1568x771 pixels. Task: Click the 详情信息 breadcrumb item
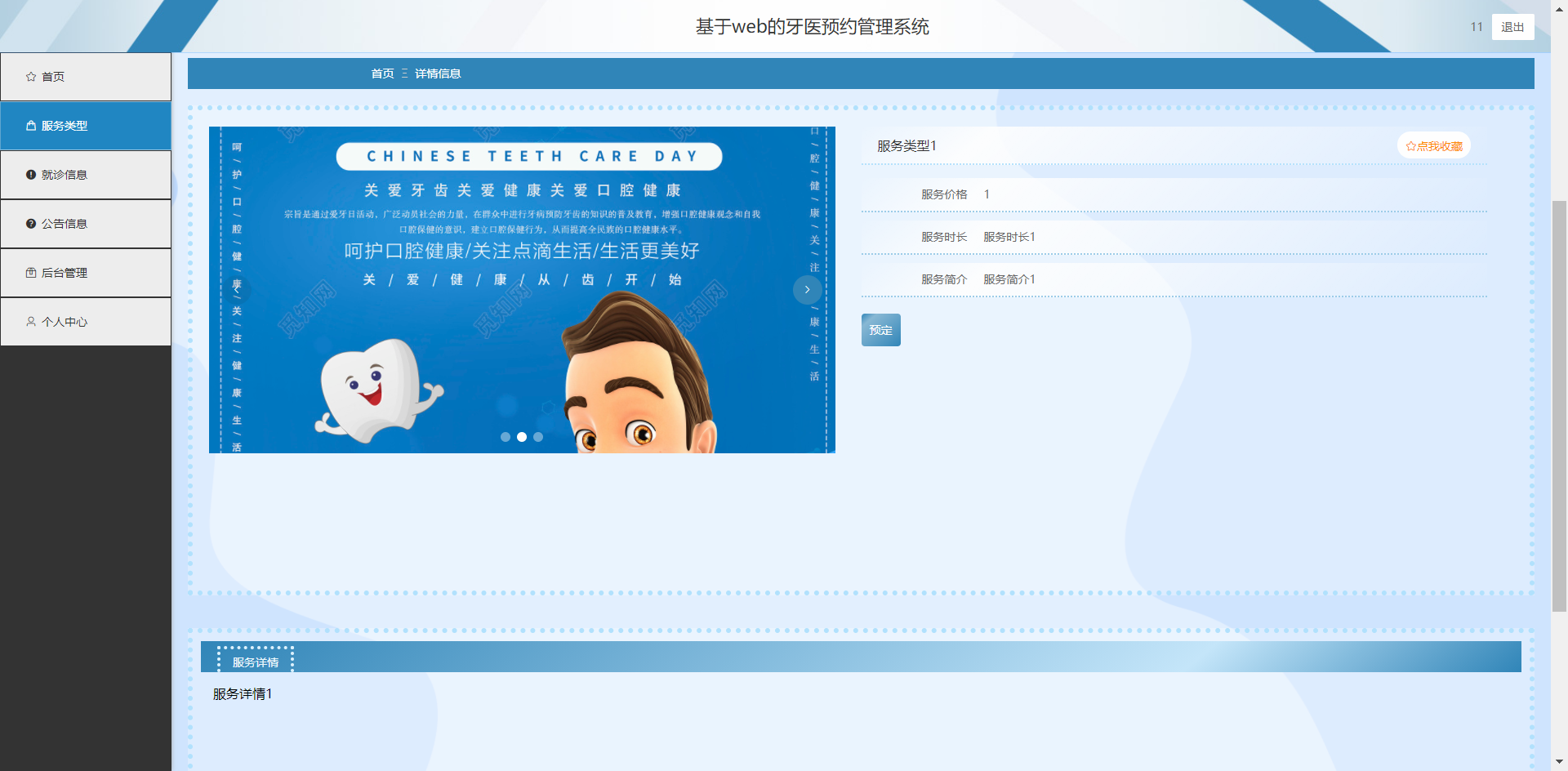438,74
